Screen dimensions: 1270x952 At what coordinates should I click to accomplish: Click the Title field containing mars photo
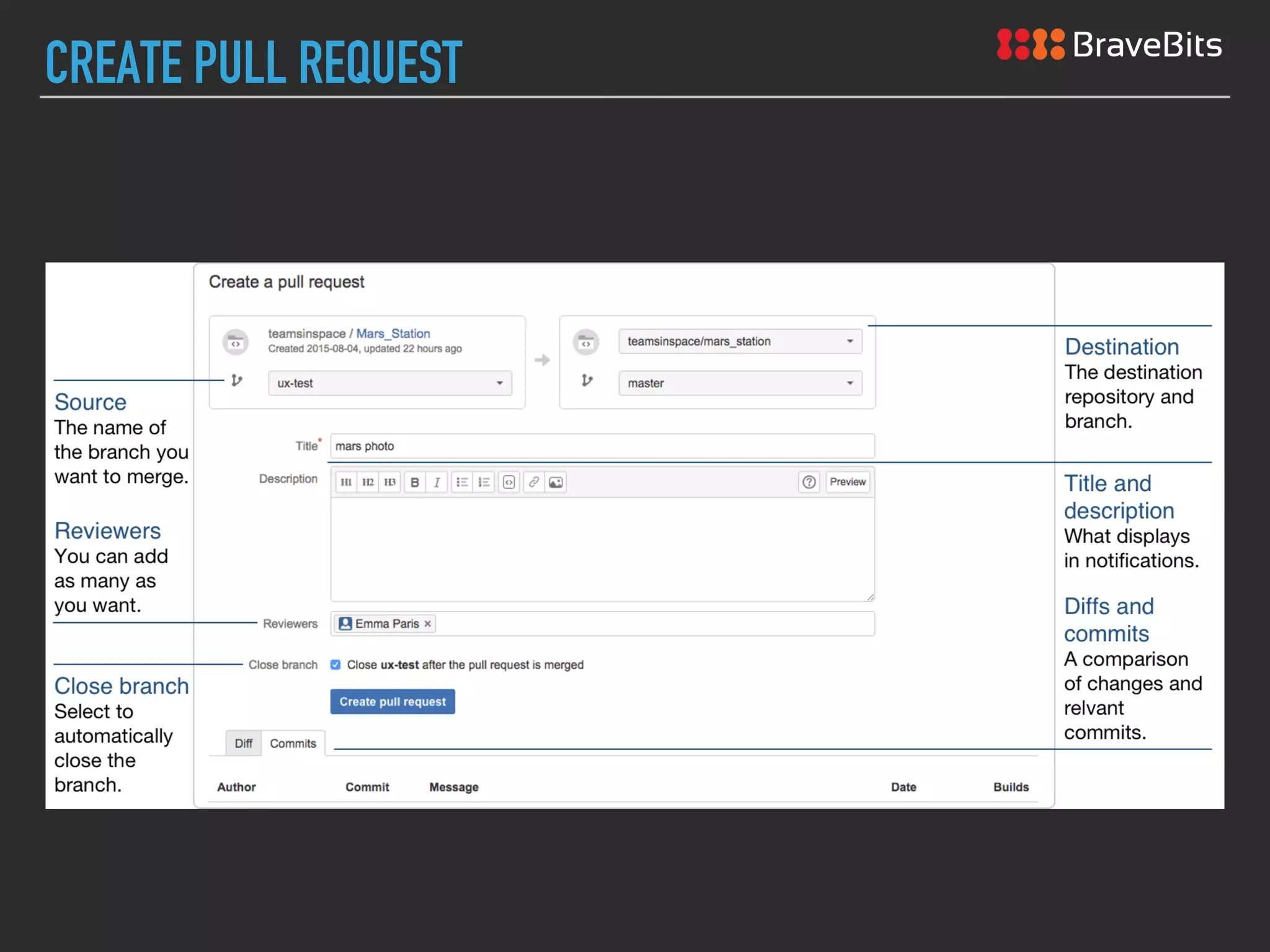603,446
